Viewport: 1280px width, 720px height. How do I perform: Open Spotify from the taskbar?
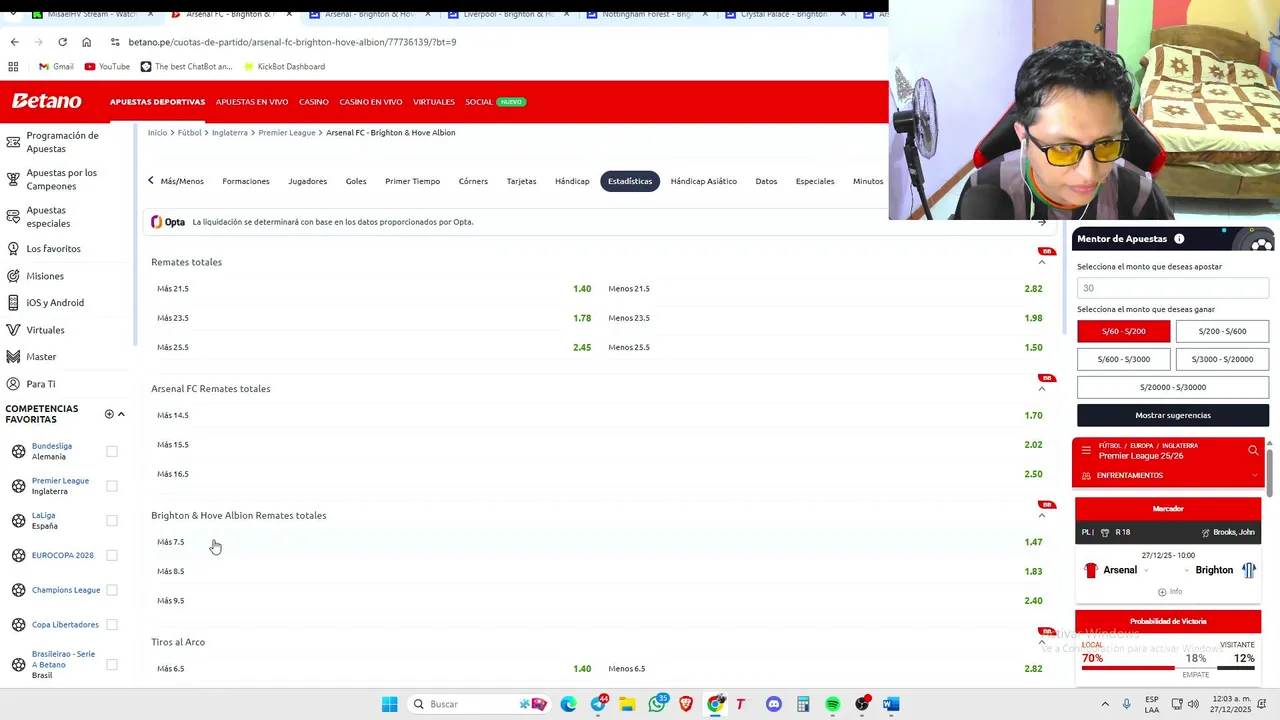pos(832,704)
